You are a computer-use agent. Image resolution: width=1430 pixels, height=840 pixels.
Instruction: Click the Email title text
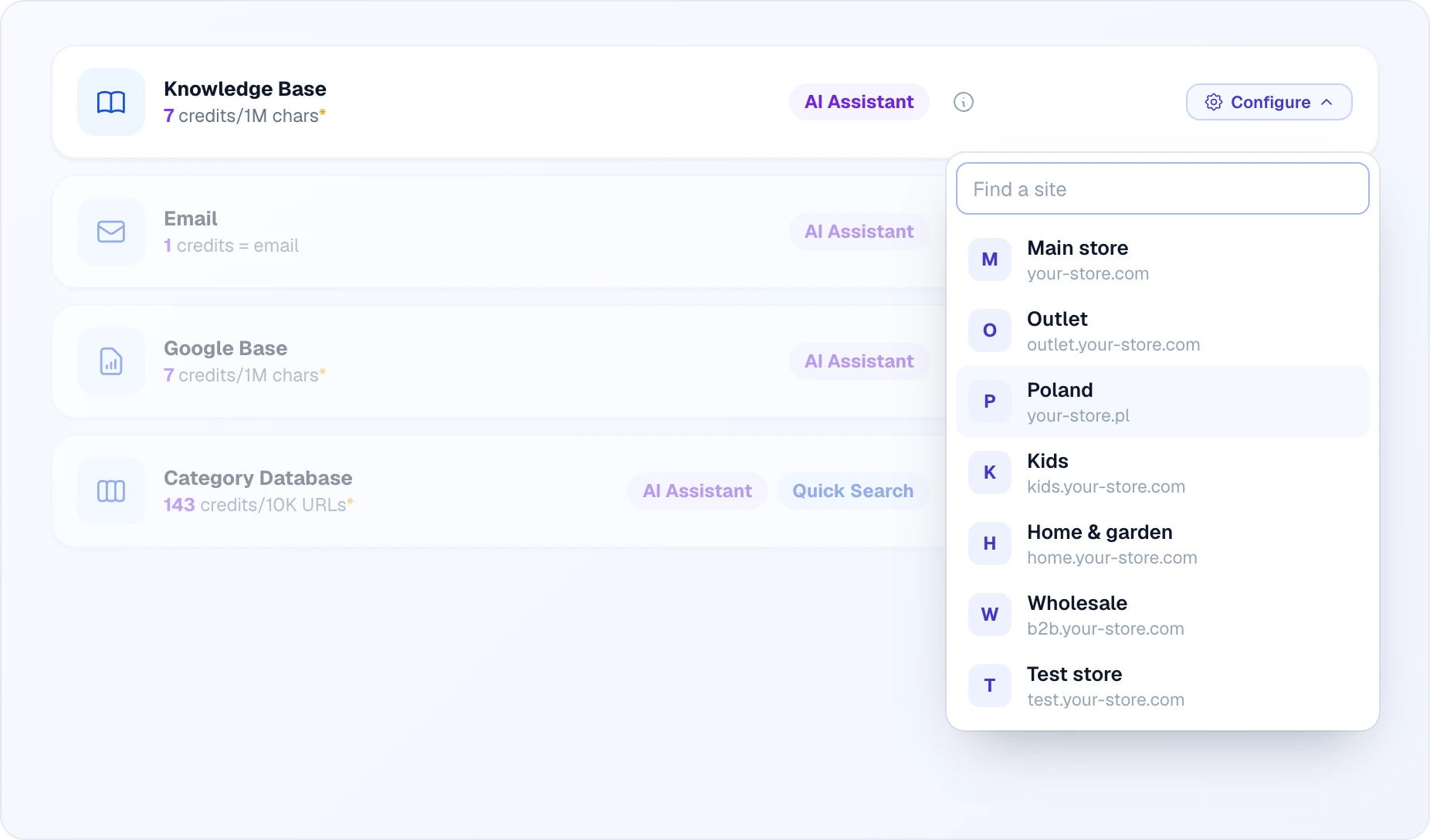191,218
